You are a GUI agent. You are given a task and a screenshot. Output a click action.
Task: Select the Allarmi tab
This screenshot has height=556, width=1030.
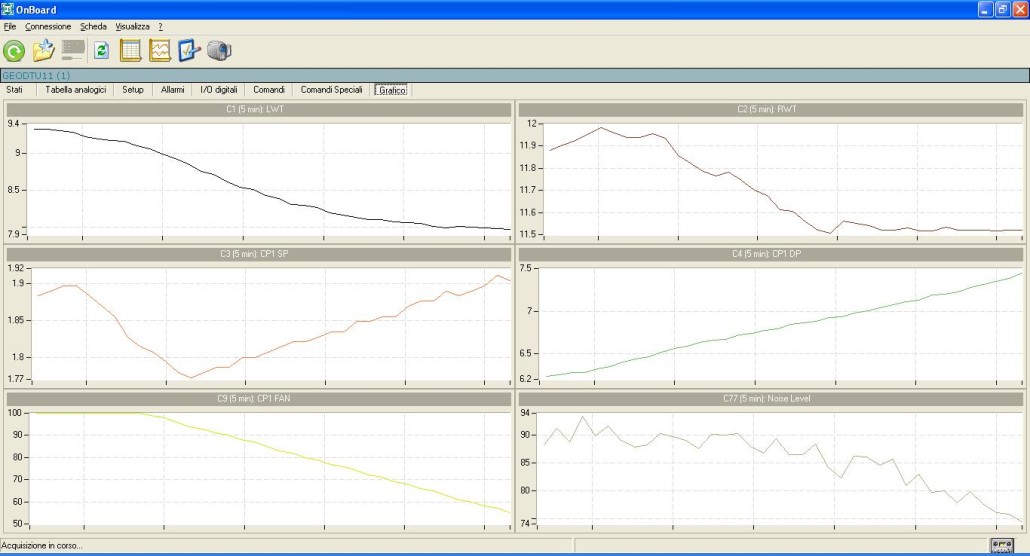tap(172, 90)
